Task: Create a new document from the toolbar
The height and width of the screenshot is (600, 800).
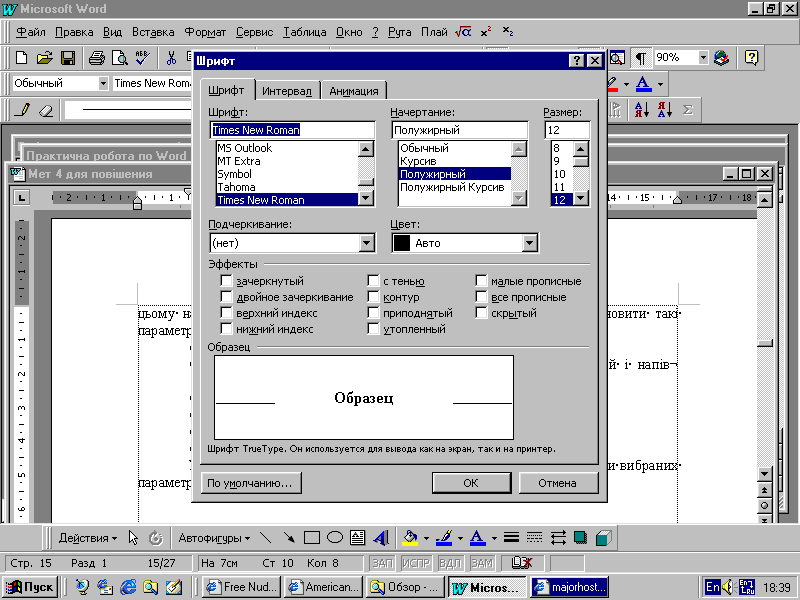Action: [21, 58]
